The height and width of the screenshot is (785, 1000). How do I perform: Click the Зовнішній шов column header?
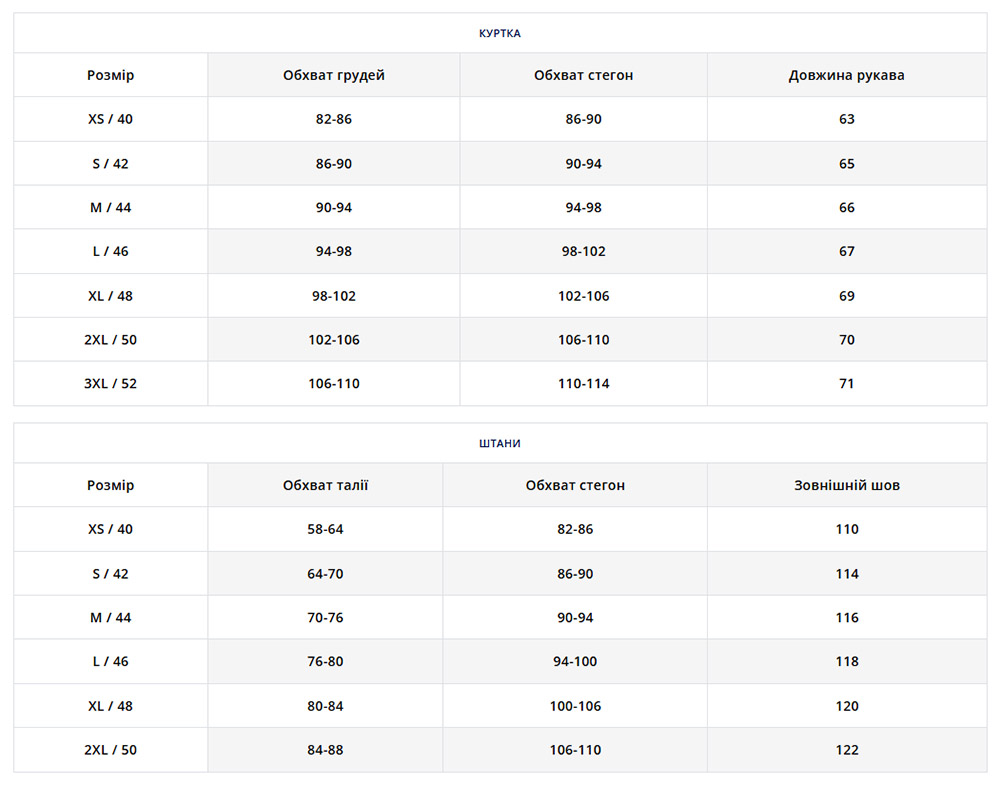coord(846,485)
